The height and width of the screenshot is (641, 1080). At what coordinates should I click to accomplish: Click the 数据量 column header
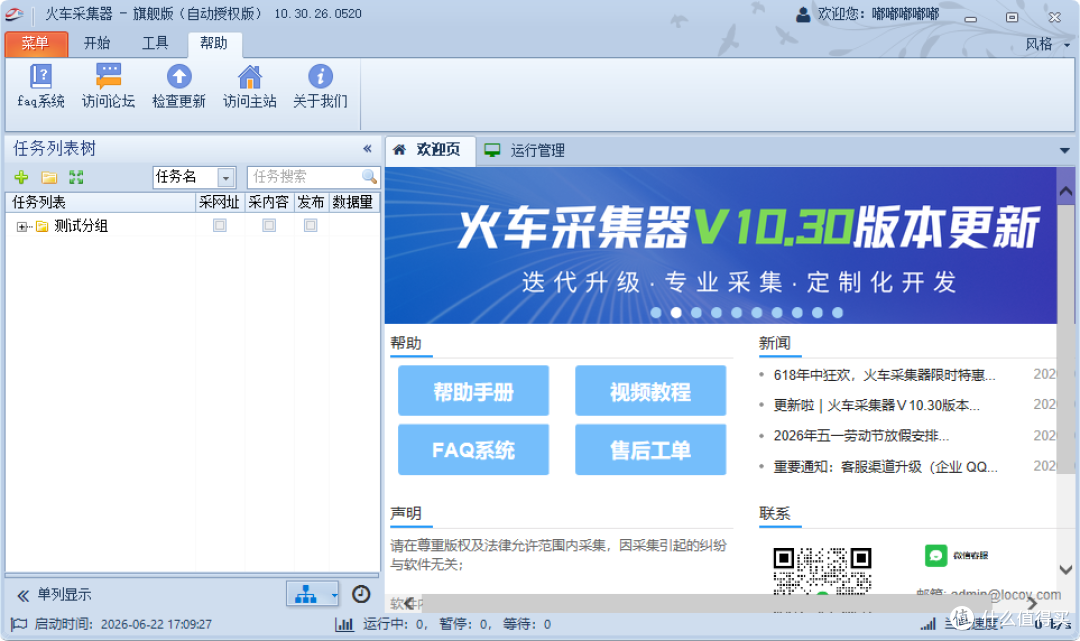[353, 202]
